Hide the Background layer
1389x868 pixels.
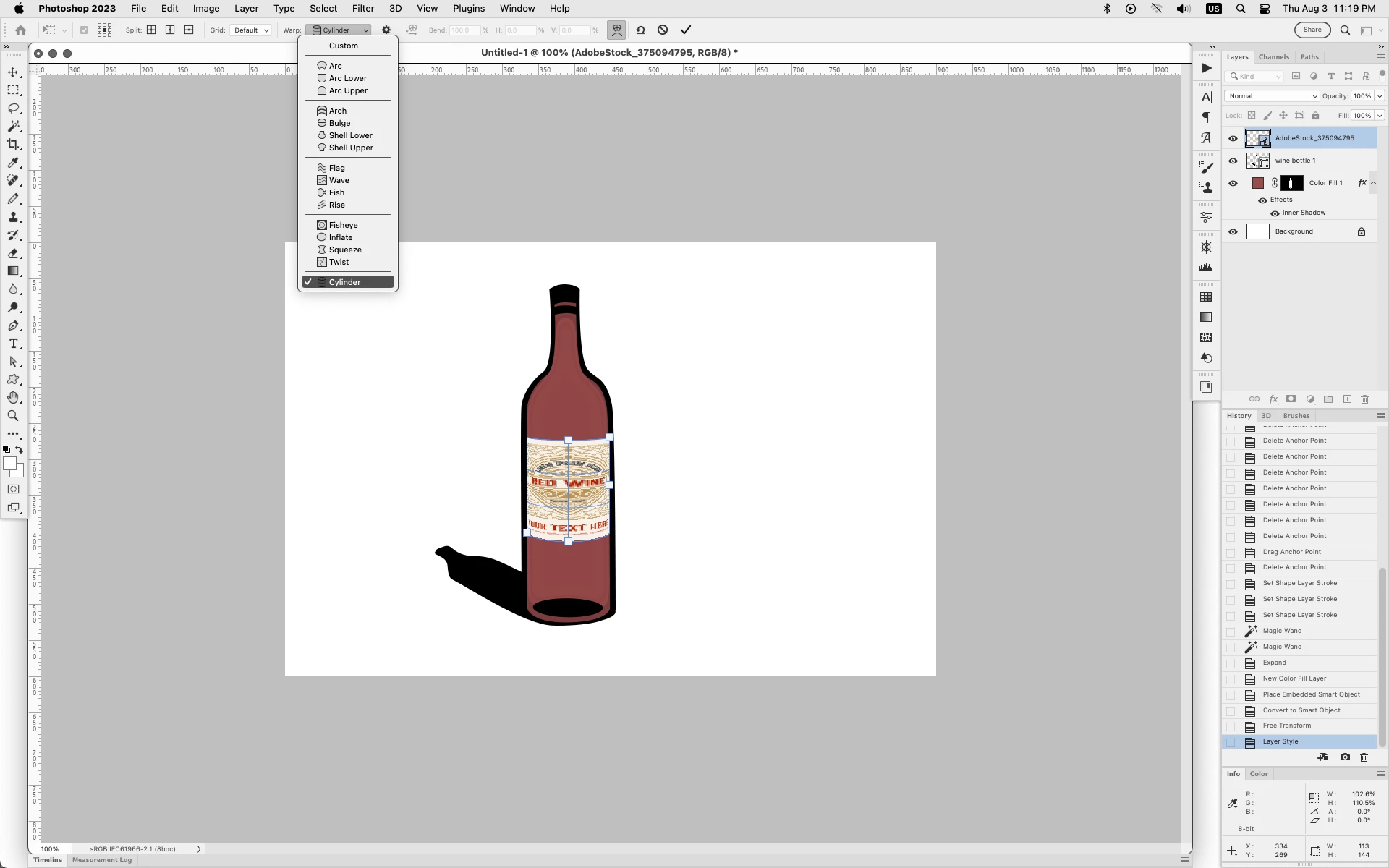click(x=1233, y=232)
